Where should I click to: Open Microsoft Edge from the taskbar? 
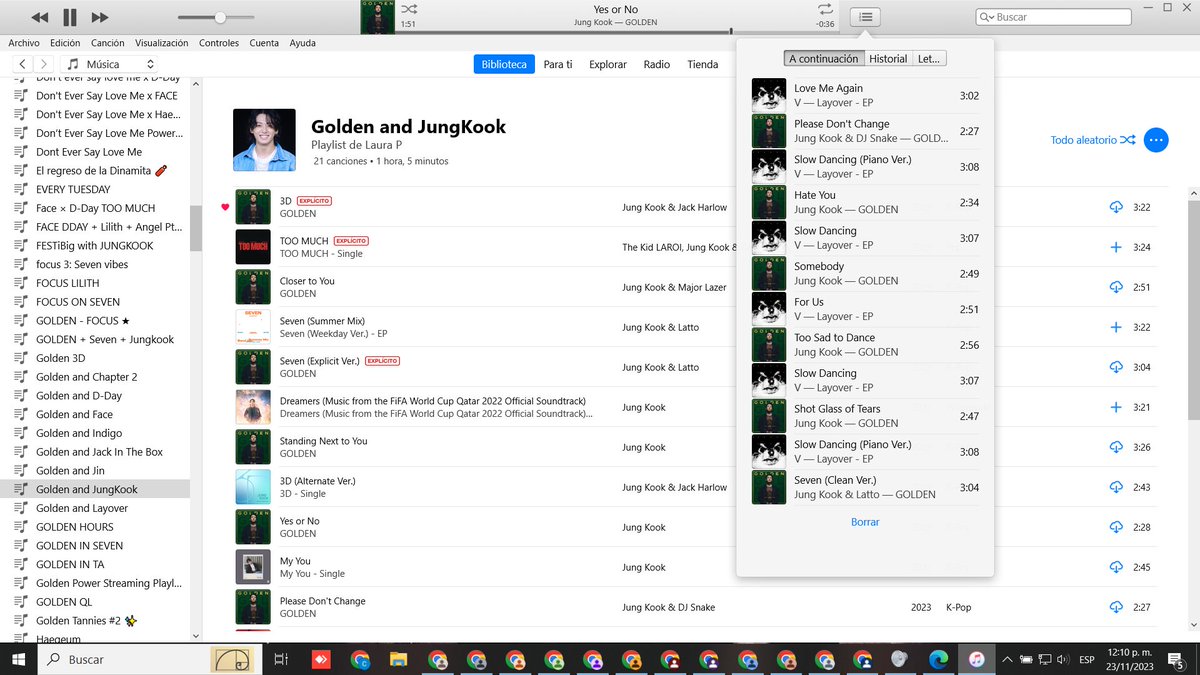point(938,660)
